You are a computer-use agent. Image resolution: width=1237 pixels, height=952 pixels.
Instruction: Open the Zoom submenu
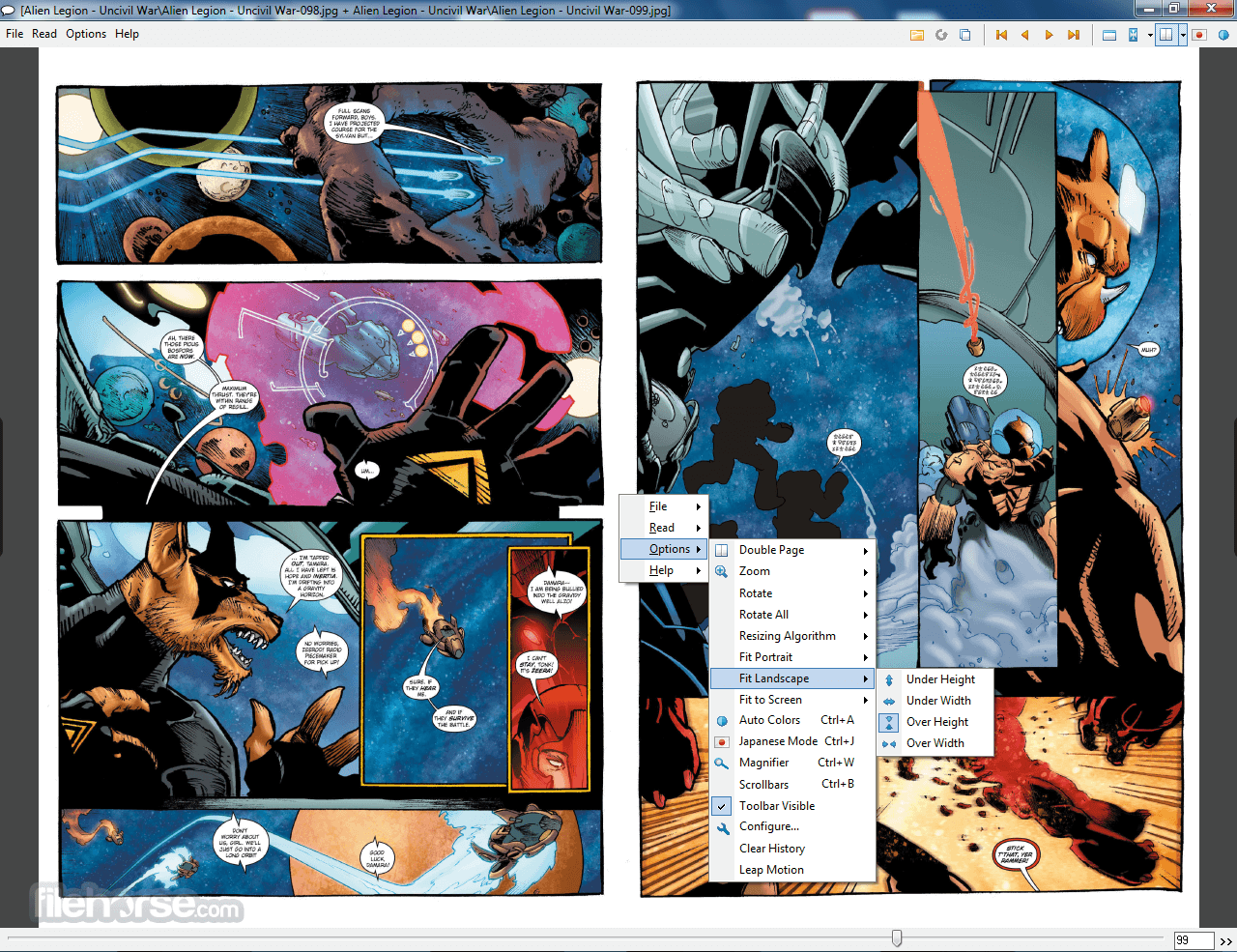792,571
